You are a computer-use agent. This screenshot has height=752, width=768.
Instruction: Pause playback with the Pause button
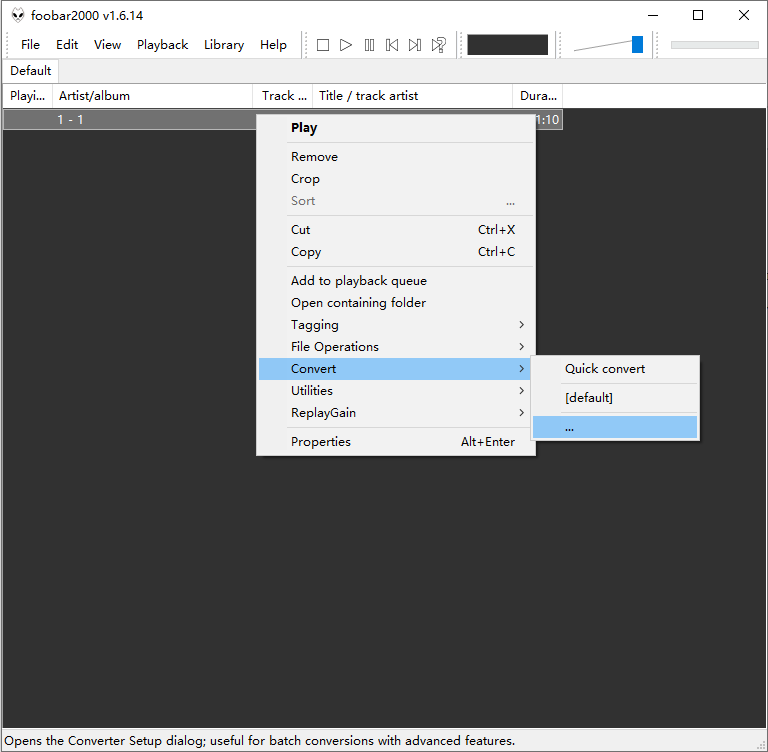click(x=369, y=45)
